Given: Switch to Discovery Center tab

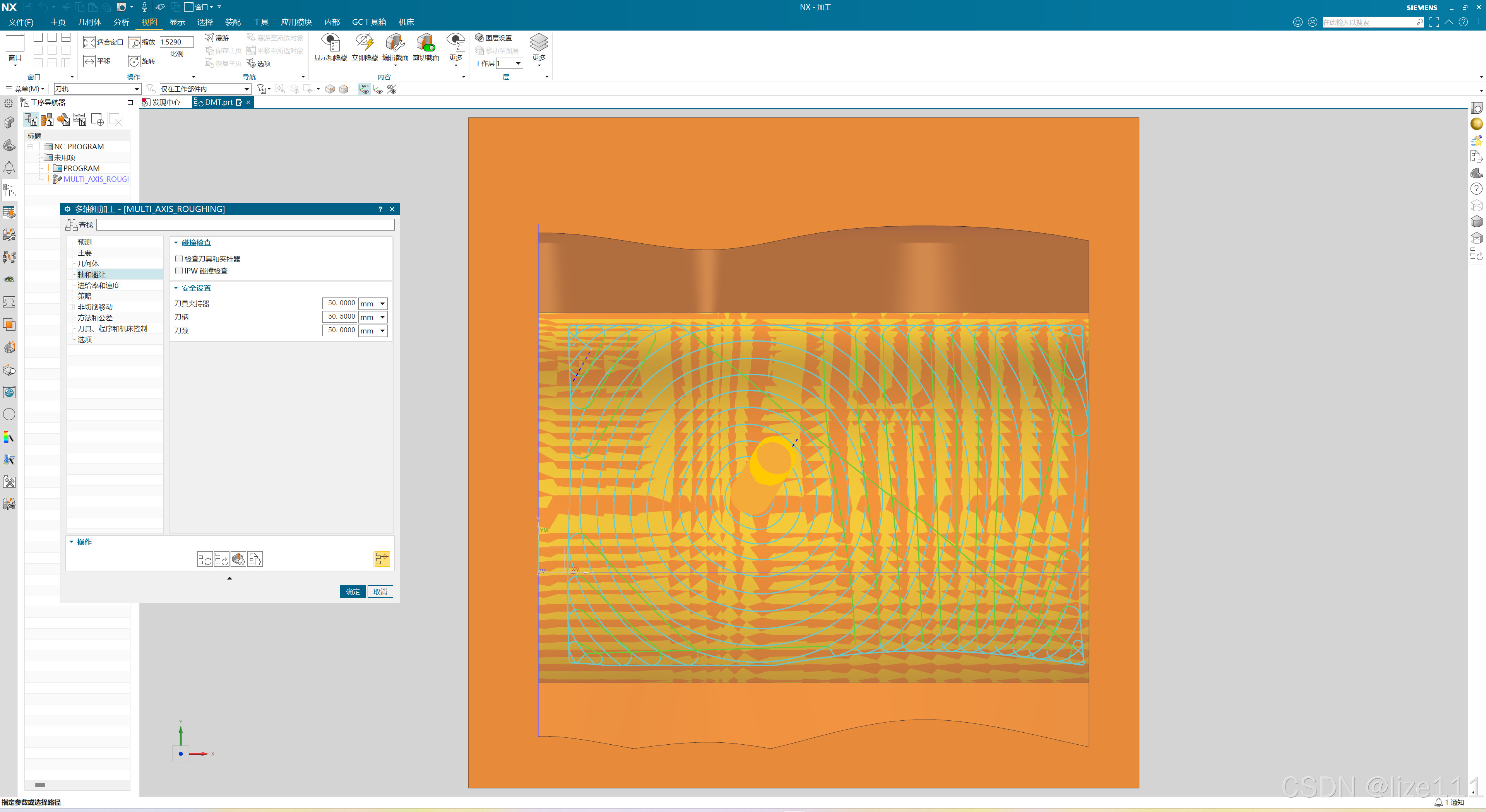Looking at the screenshot, I should [166, 102].
